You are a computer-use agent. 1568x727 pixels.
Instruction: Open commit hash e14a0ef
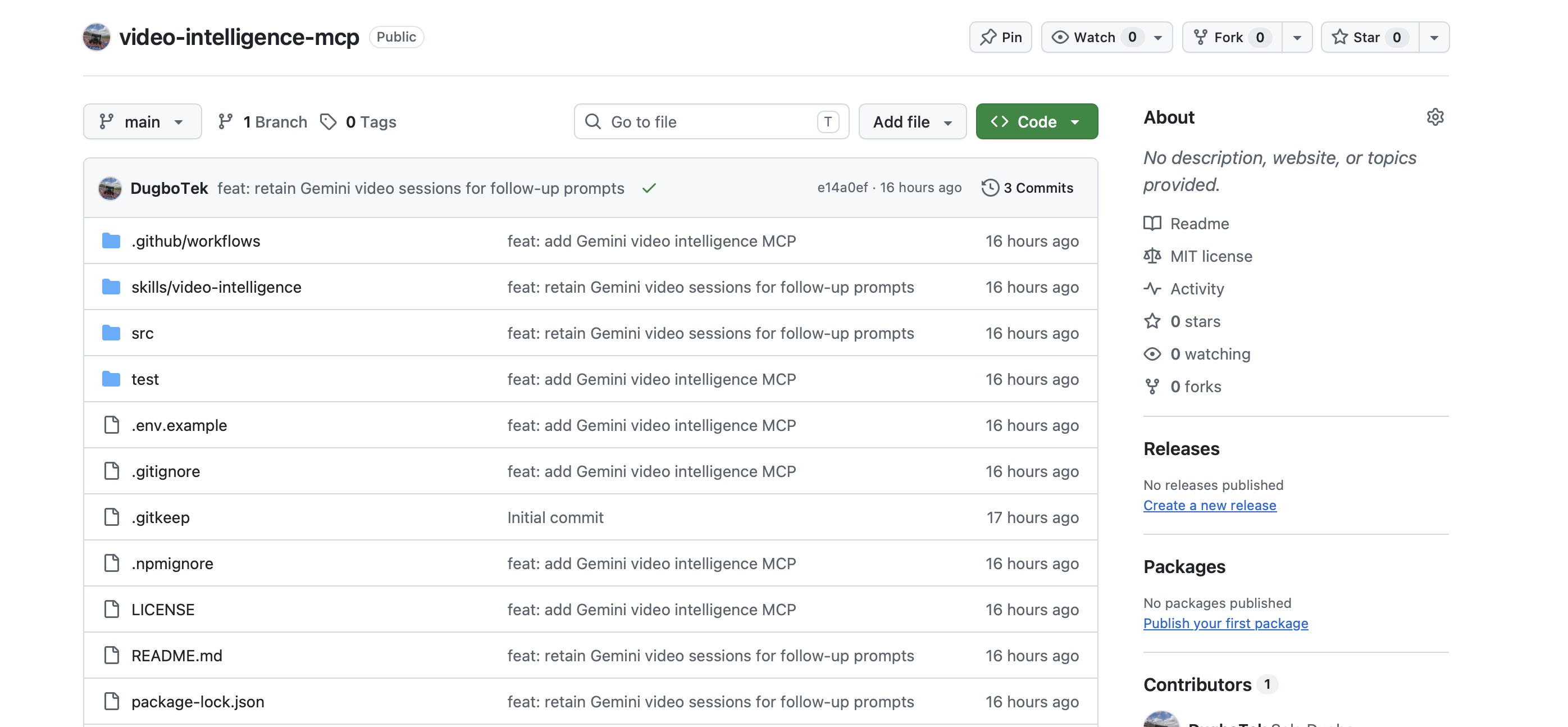[x=842, y=188]
